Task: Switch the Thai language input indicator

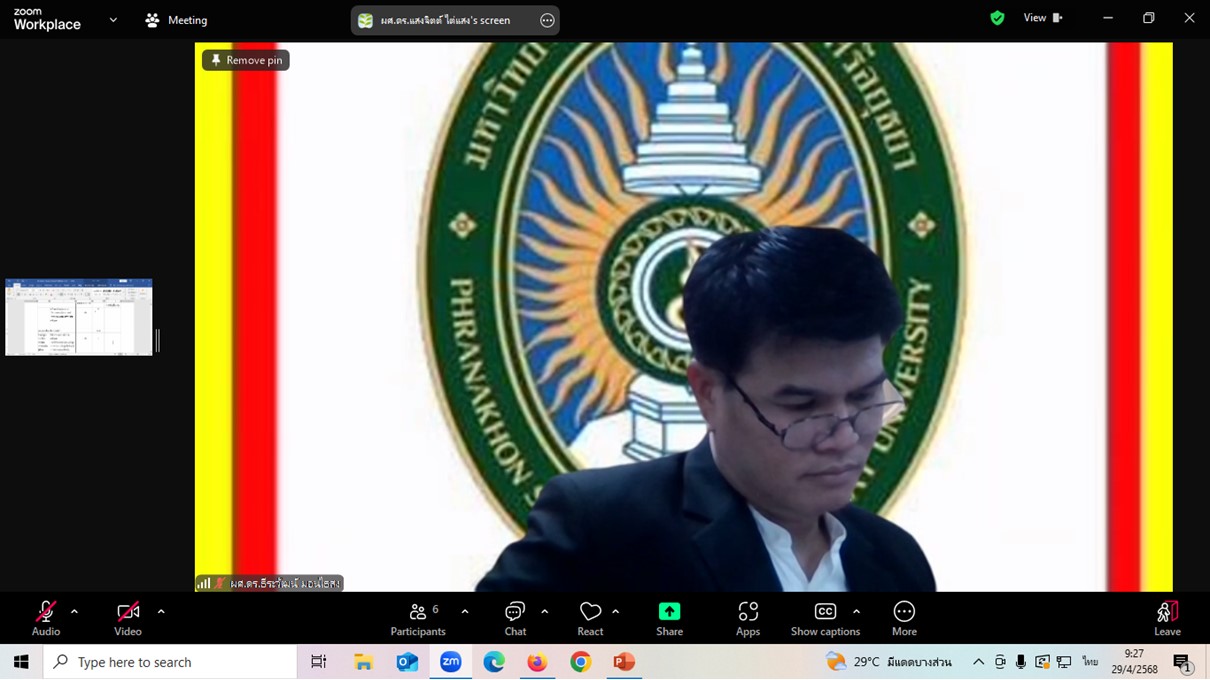Action: [1090, 662]
